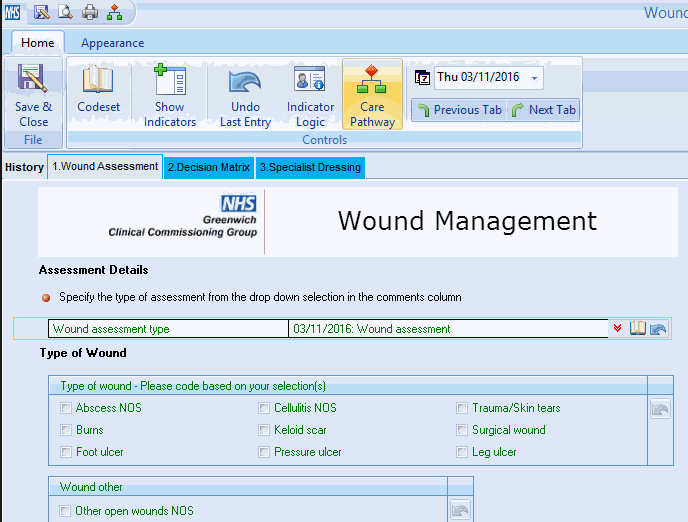This screenshot has height=522, width=688.
Task: Select the Other open wounds NOS checkbox
Action: tap(66, 511)
